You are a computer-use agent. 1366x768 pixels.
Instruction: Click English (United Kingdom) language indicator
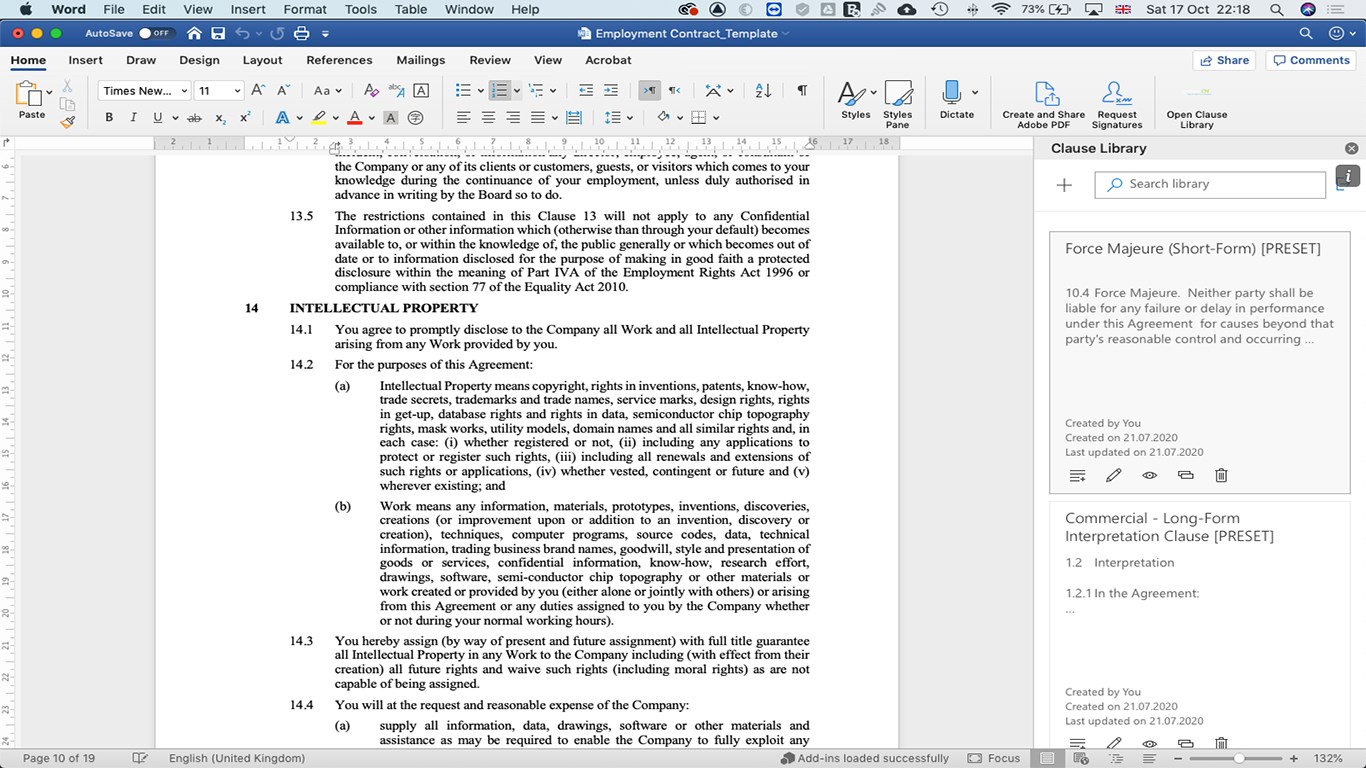pos(237,758)
